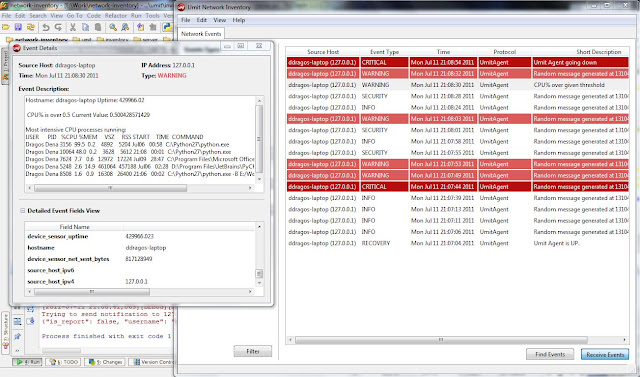Find magnifier icon in PyCharm toolbar
The width and height of the screenshot is (640, 377).
pyautogui.click(x=113, y=27)
